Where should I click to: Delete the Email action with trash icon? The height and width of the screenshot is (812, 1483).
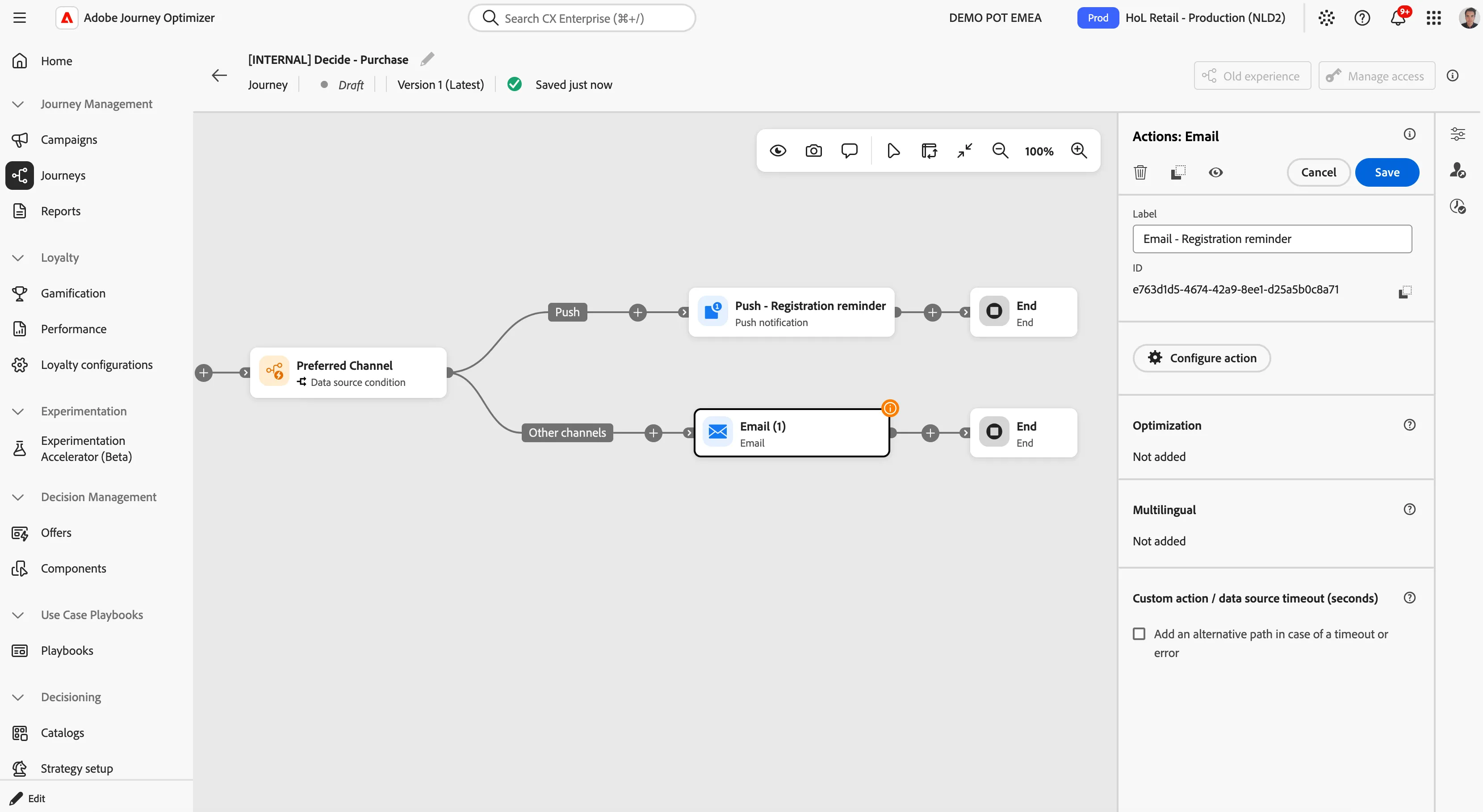point(1140,172)
